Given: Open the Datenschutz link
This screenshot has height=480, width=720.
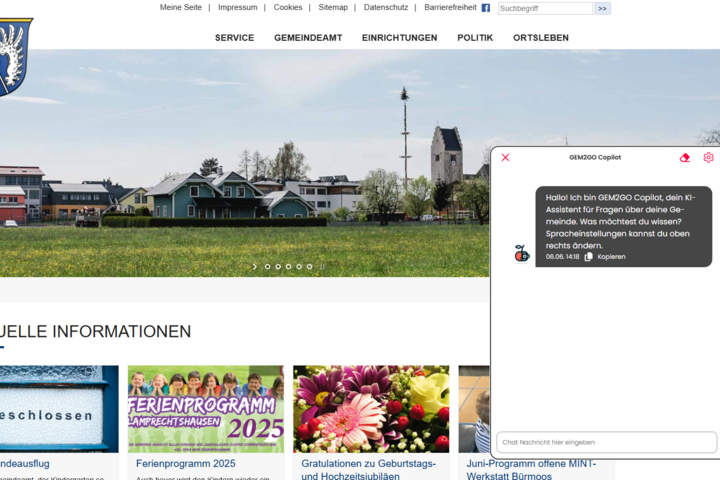Looking at the screenshot, I should (x=386, y=7).
